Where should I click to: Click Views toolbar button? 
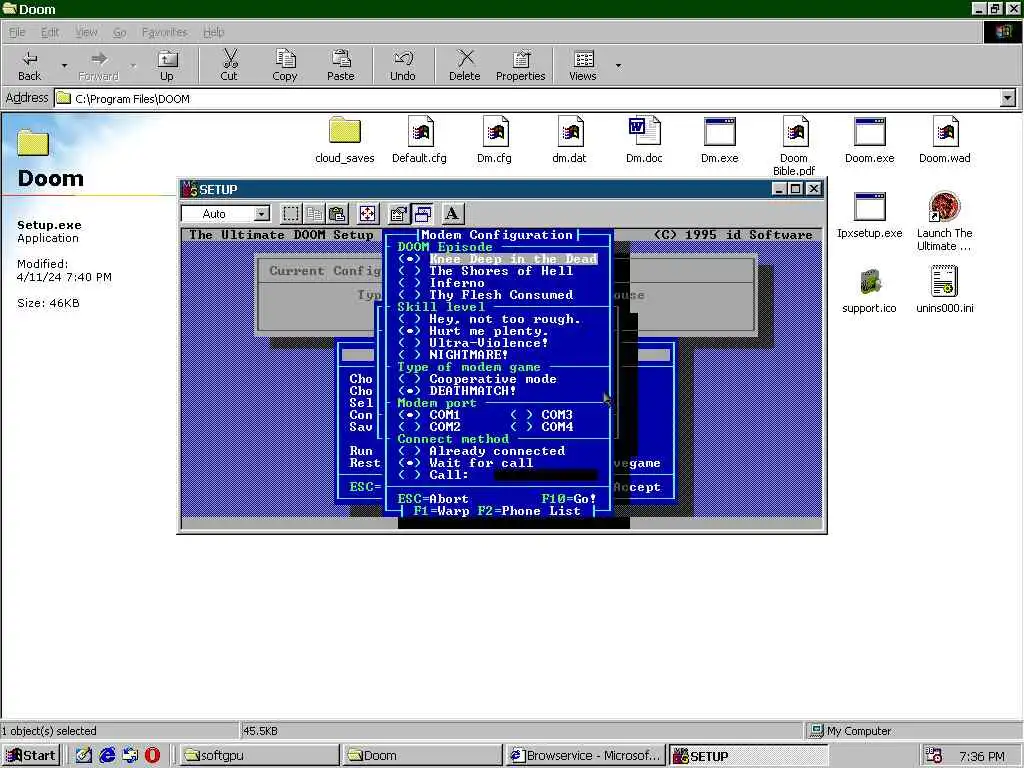tap(583, 65)
